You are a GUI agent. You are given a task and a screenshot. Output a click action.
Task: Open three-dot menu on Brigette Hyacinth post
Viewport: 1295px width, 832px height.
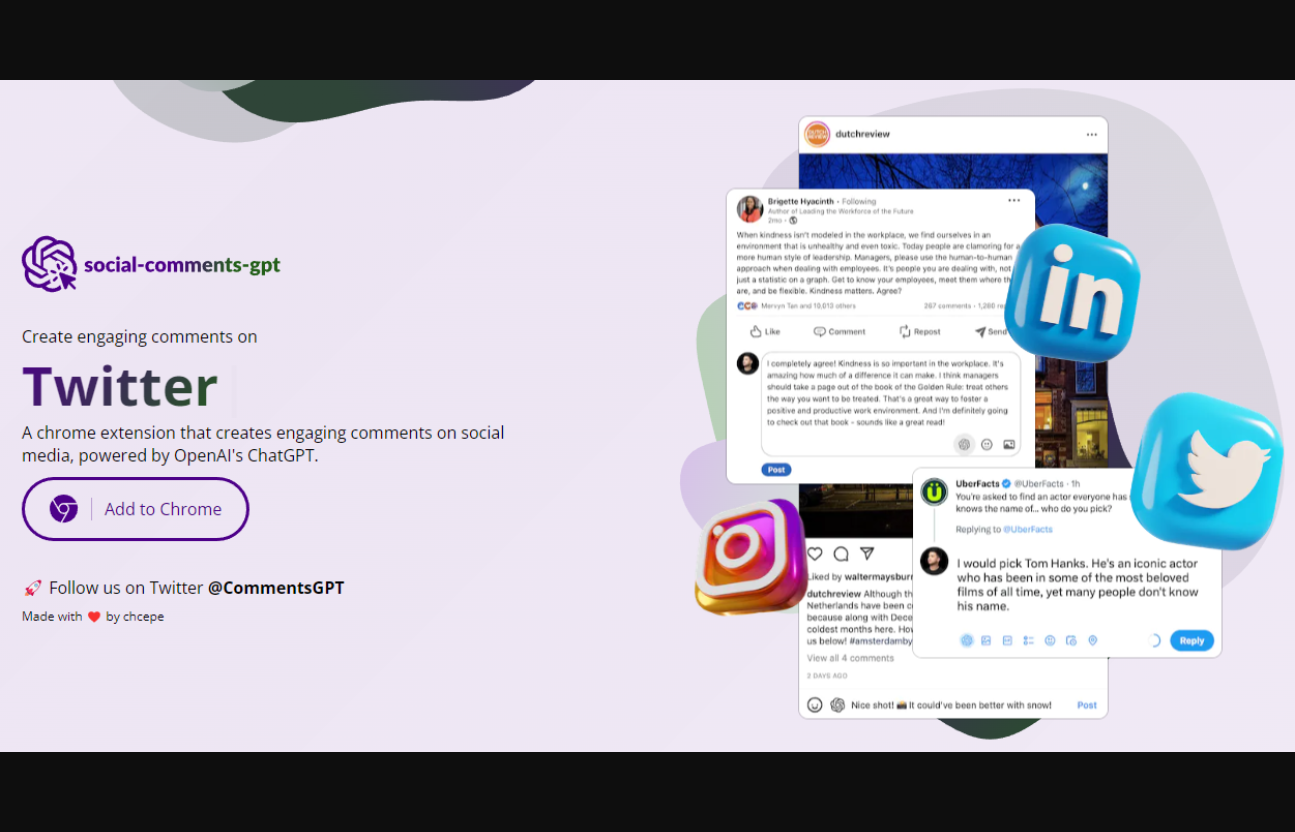[x=1014, y=201]
